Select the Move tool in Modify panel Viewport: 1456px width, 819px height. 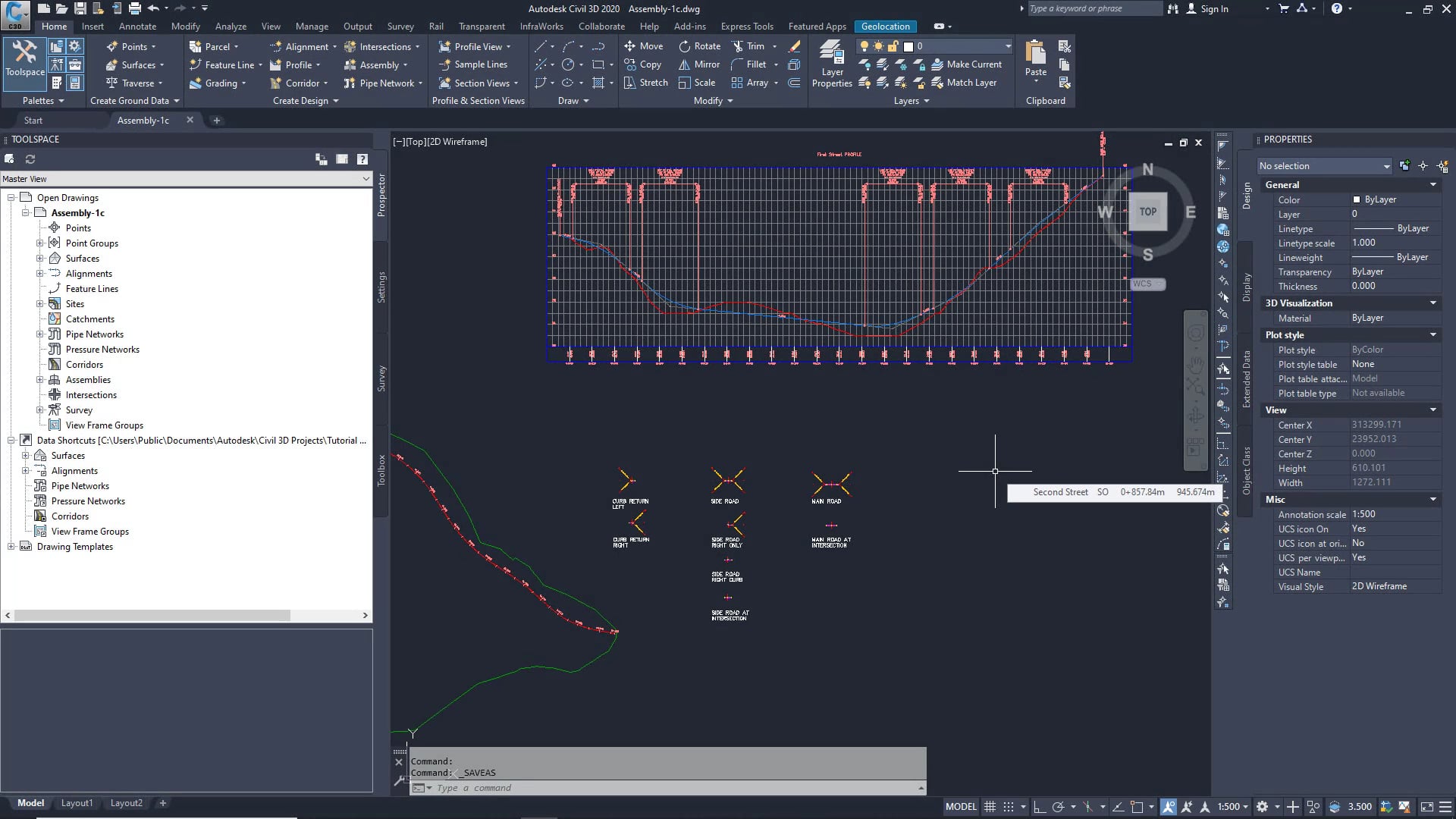(643, 45)
